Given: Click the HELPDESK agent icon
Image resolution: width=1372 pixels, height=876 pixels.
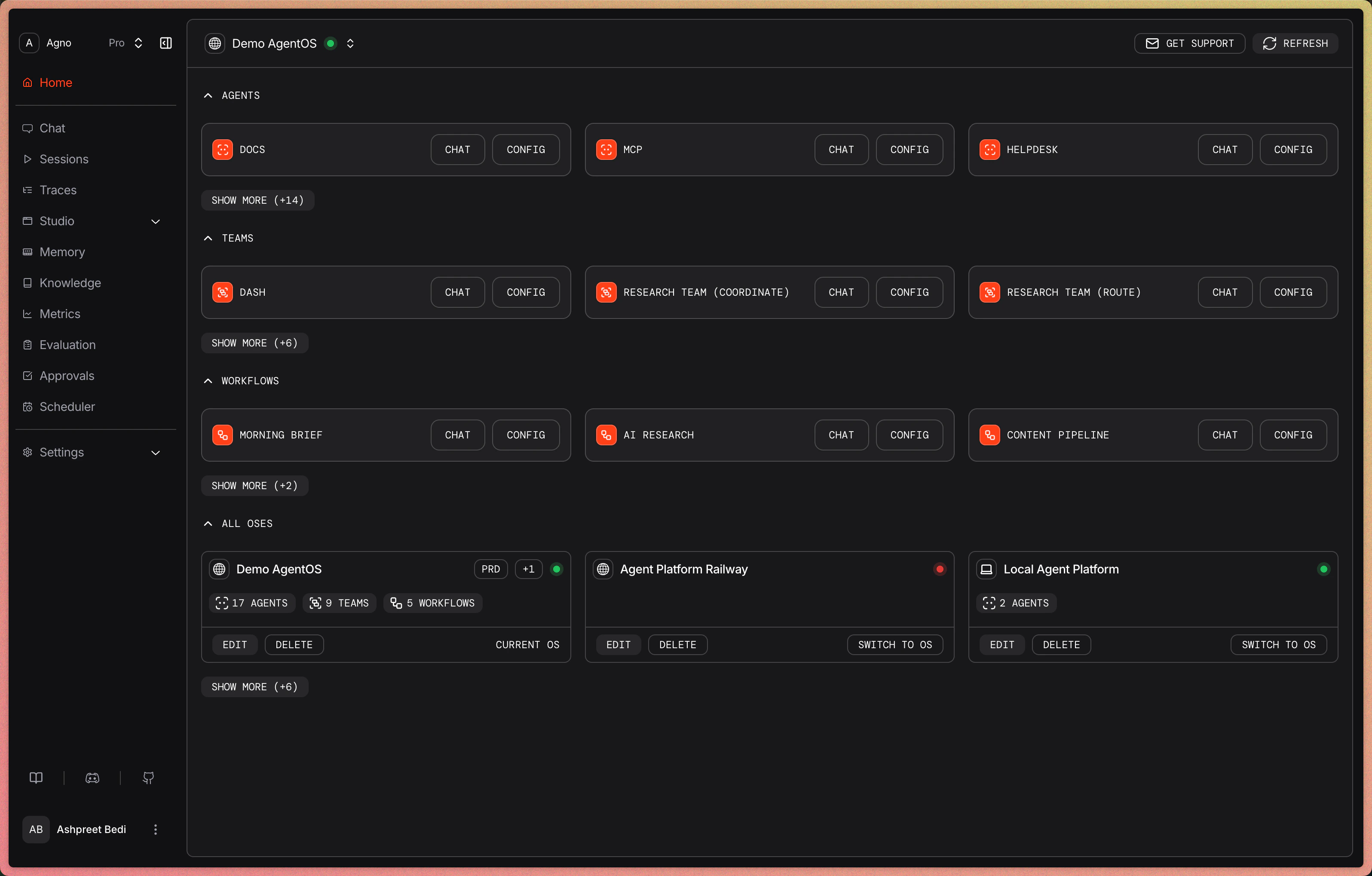Looking at the screenshot, I should 990,149.
